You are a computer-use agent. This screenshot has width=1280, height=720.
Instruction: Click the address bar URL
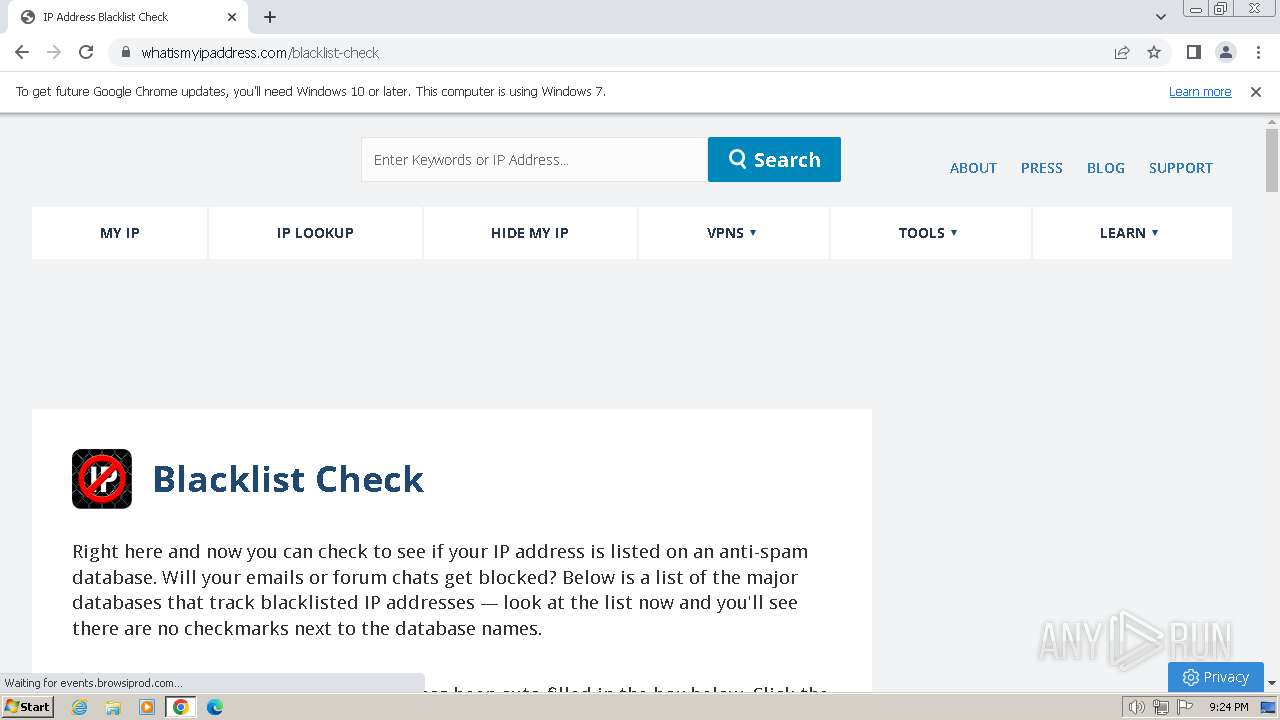pyautogui.click(x=260, y=53)
